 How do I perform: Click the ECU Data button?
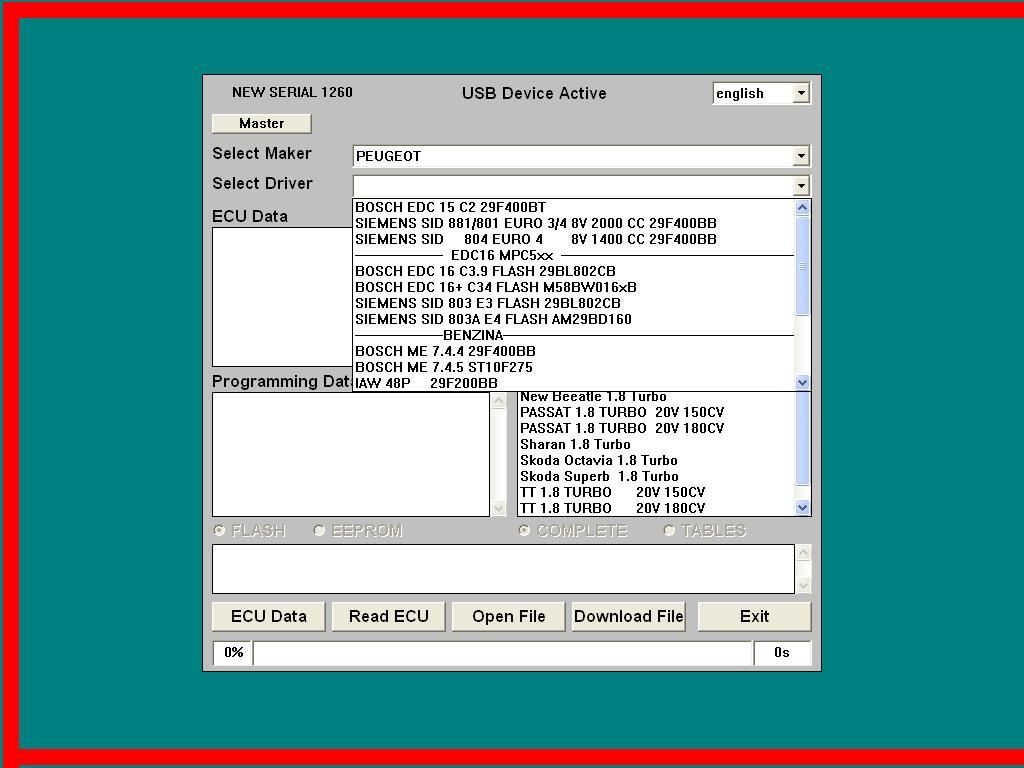pos(268,616)
